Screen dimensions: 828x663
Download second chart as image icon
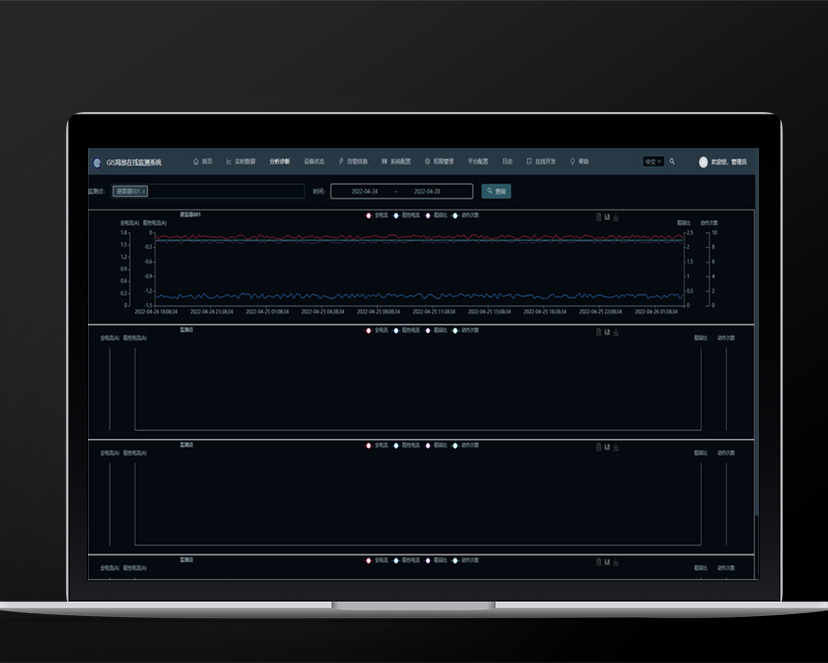pyautogui.click(x=616, y=331)
